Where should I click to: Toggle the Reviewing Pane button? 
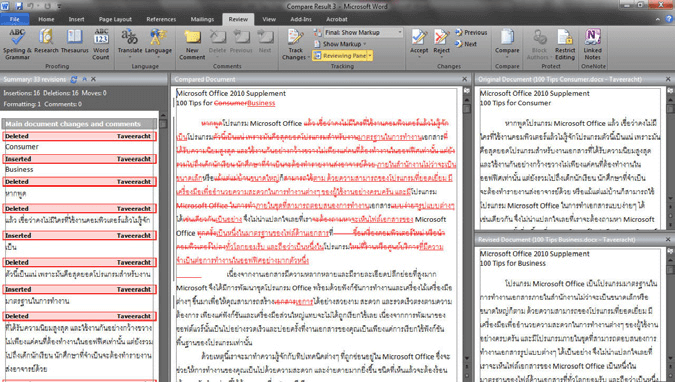click(340, 56)
